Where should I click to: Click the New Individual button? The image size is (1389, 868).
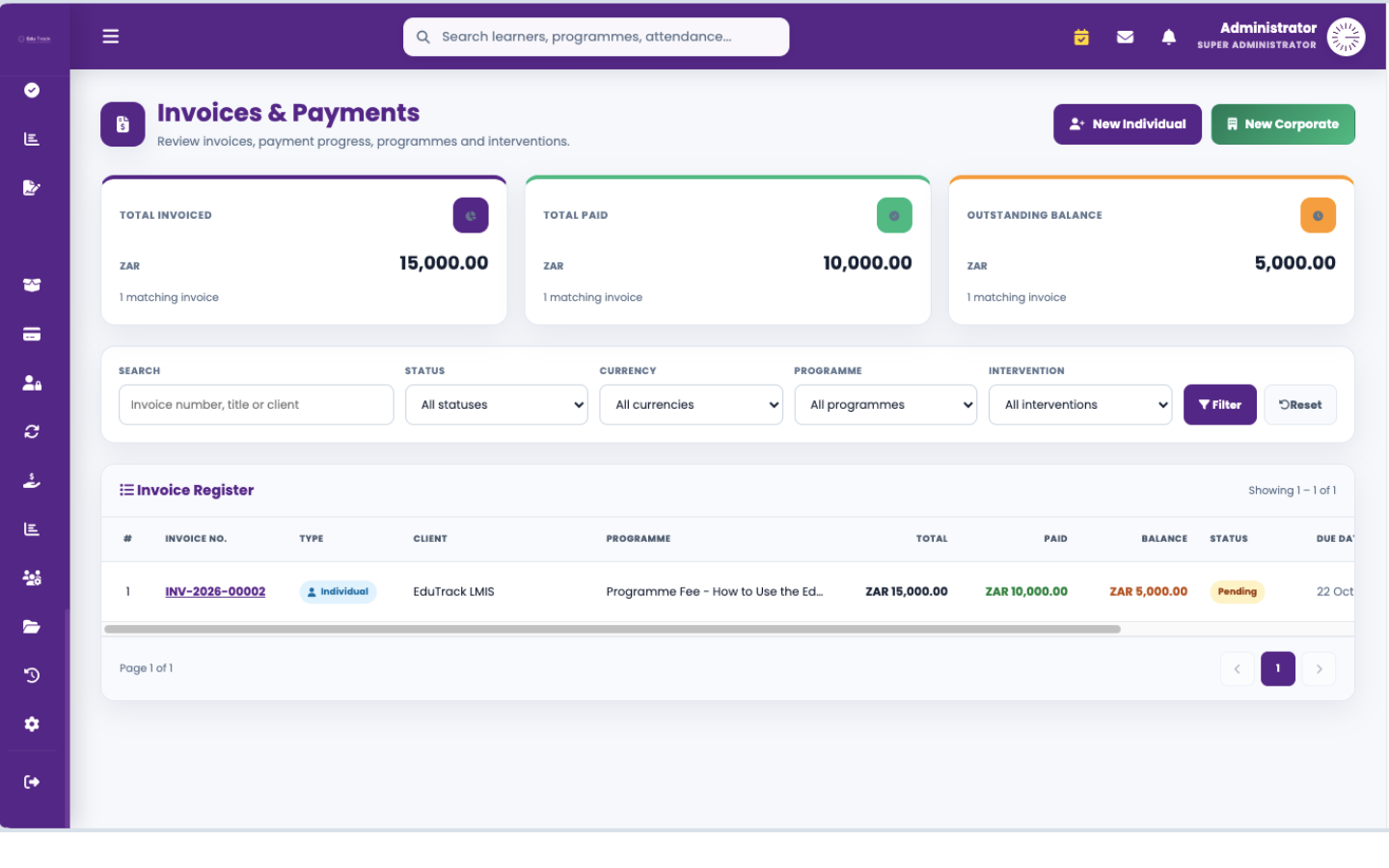(x=1128, y=124)
